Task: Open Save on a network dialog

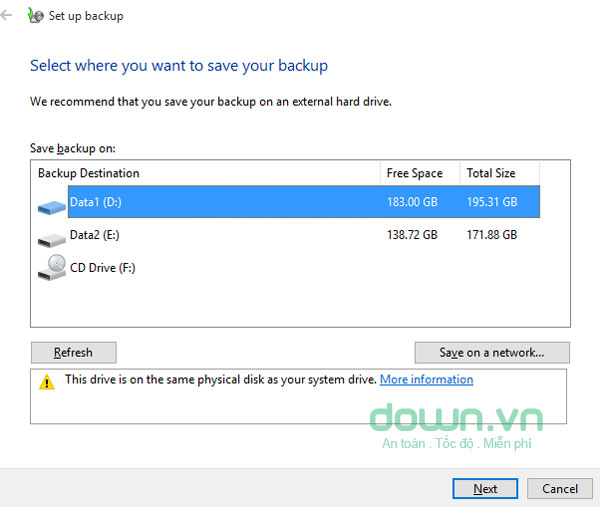Action: point(492,352)
